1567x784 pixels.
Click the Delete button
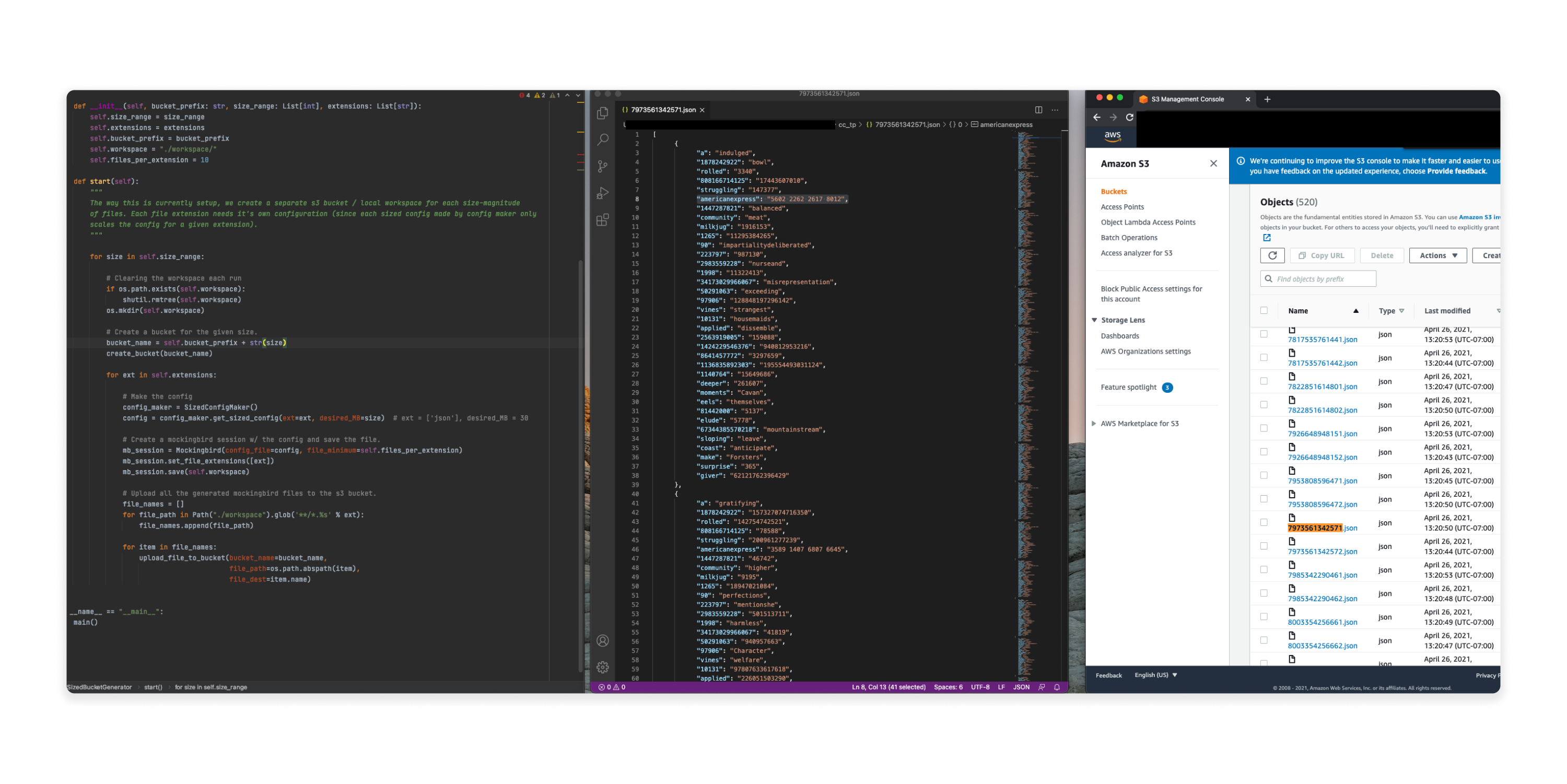click(x=1382, y=255)
